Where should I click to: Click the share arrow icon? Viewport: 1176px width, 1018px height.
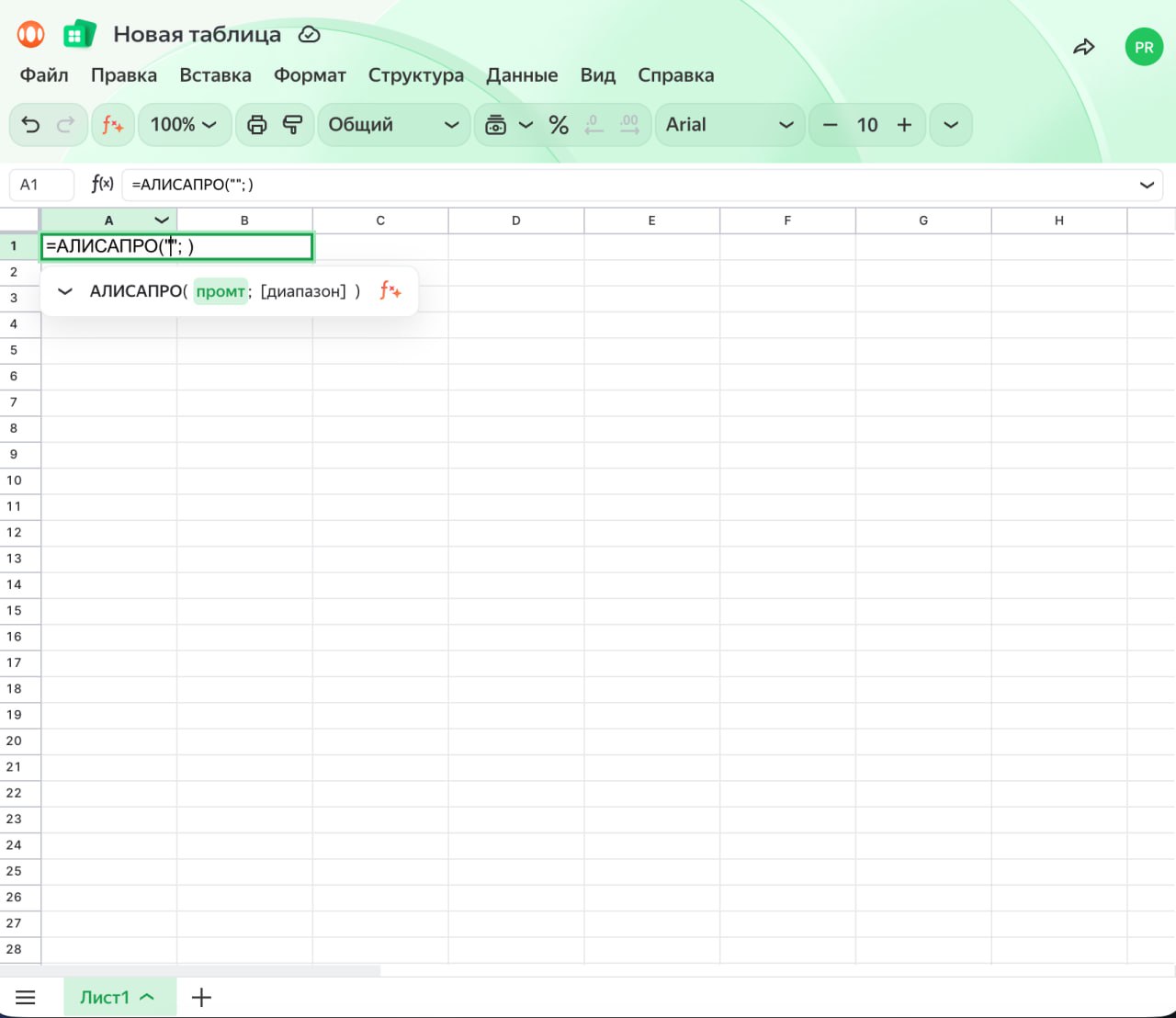coord(1084,47)
